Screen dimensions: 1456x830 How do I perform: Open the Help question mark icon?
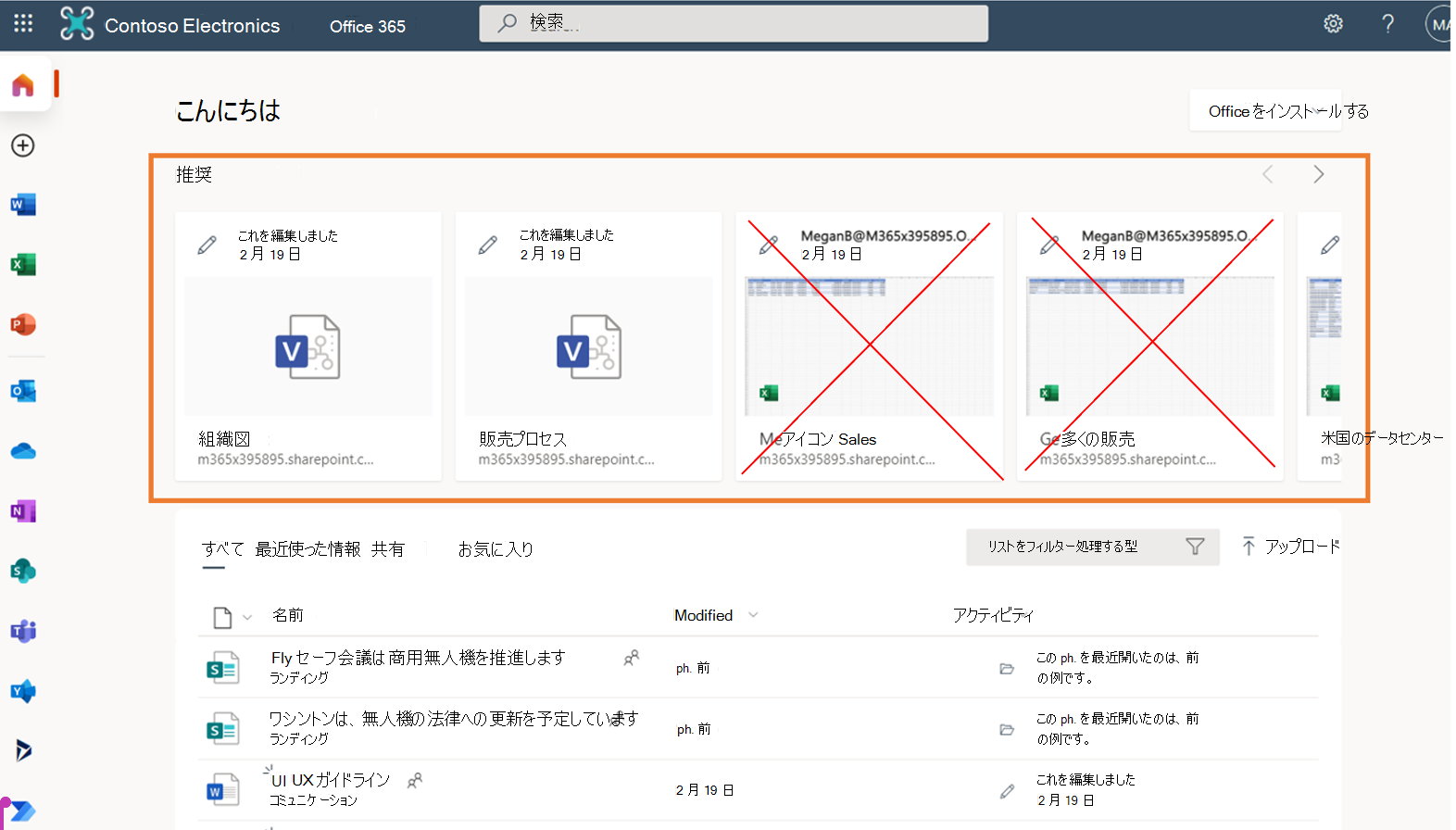point(1387,24)
